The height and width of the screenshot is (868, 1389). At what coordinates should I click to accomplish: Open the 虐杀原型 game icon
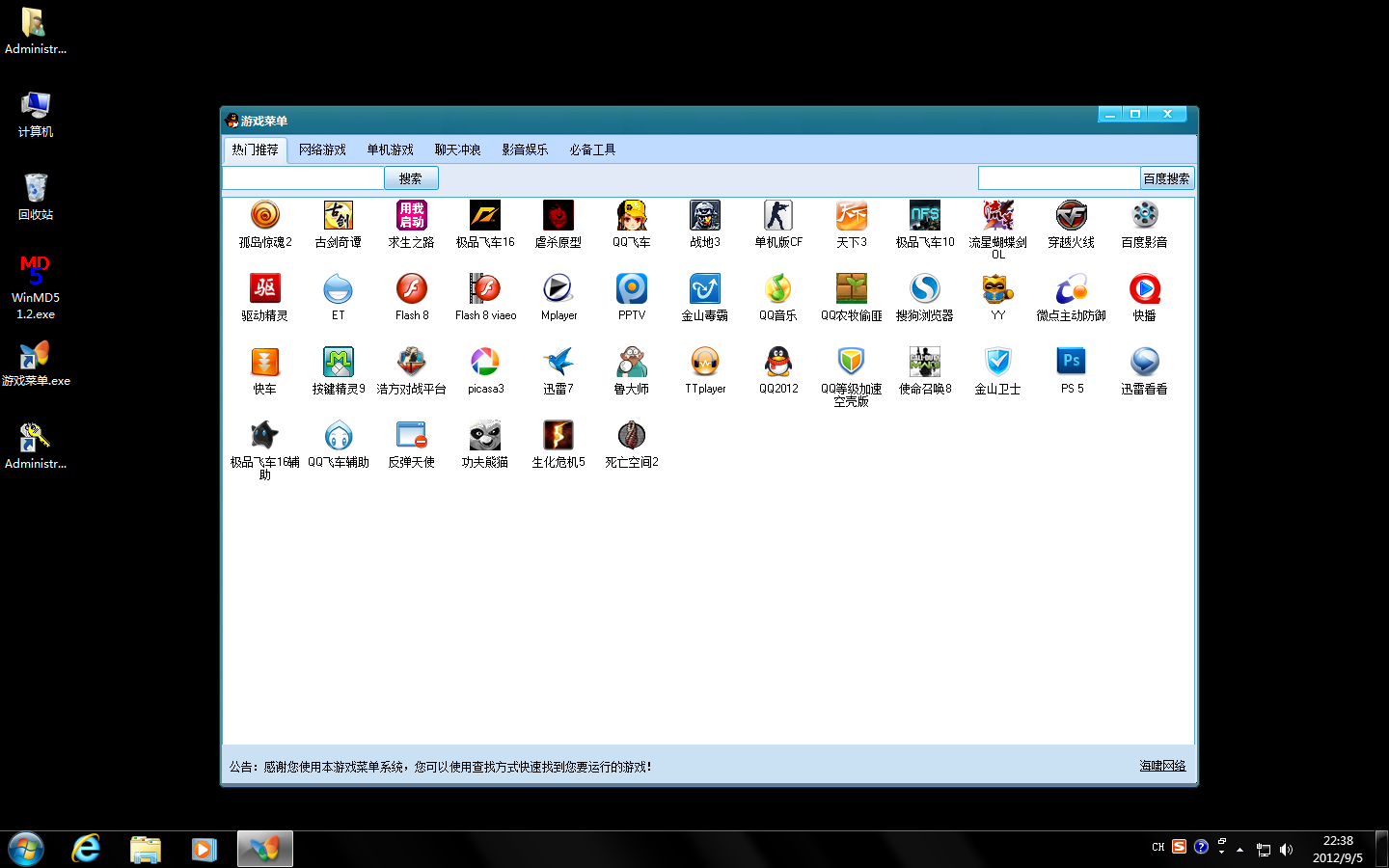pos(558,215)
